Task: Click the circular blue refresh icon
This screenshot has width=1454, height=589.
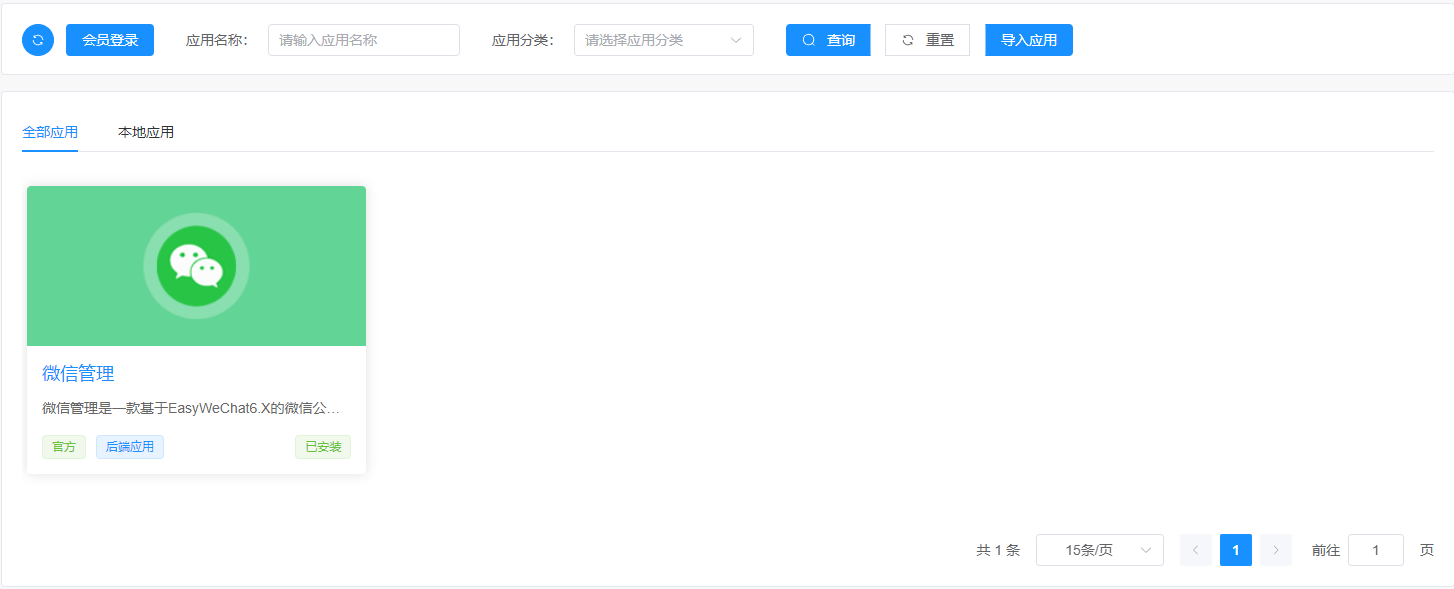Action: click(38, 40)
